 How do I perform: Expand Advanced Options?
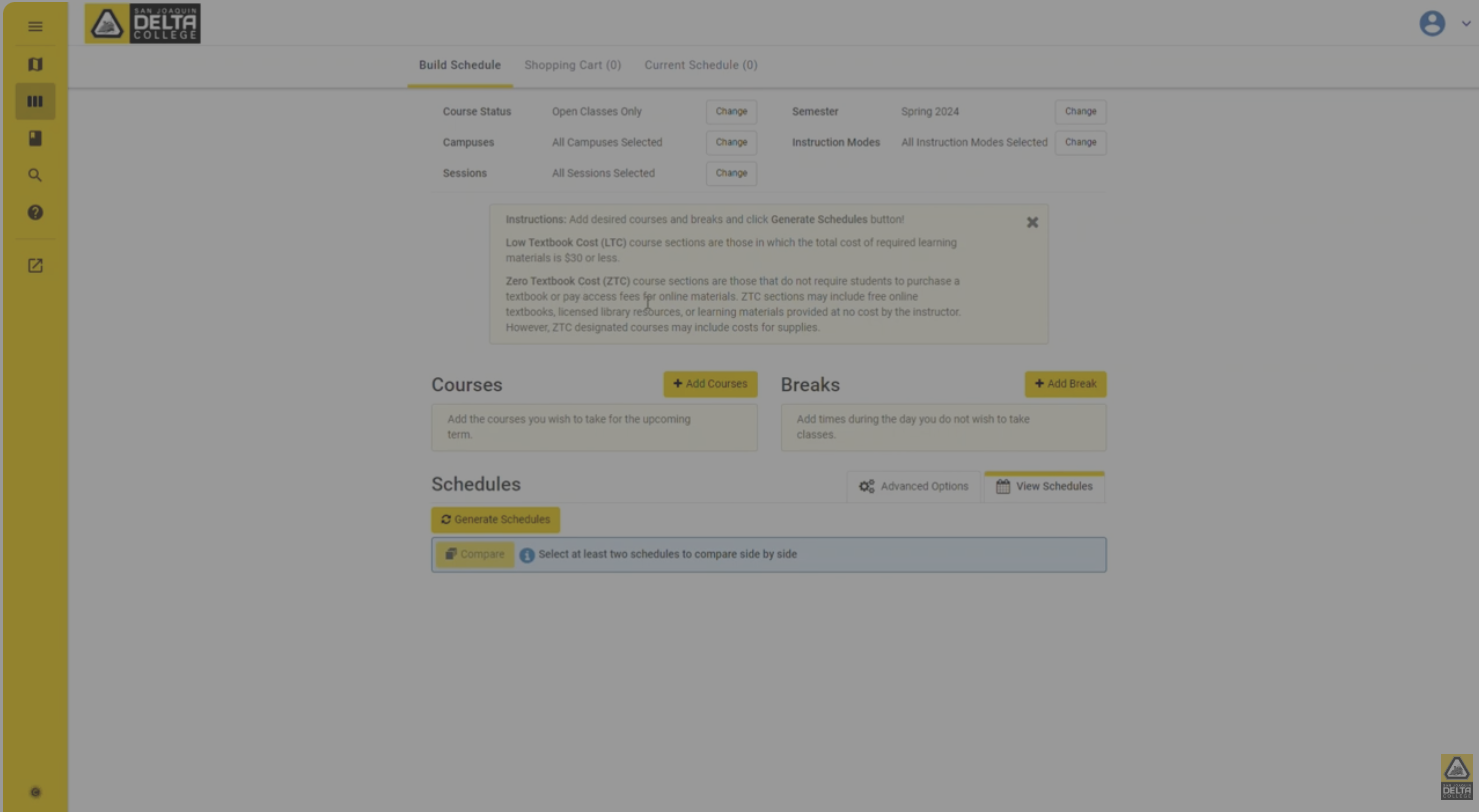pyautogui.click(x=913, y=487)
